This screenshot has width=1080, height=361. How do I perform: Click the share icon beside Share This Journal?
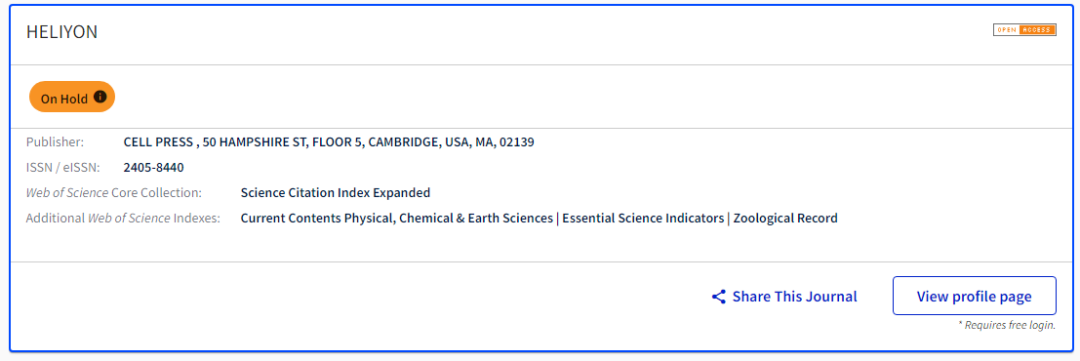coord(718,297)
